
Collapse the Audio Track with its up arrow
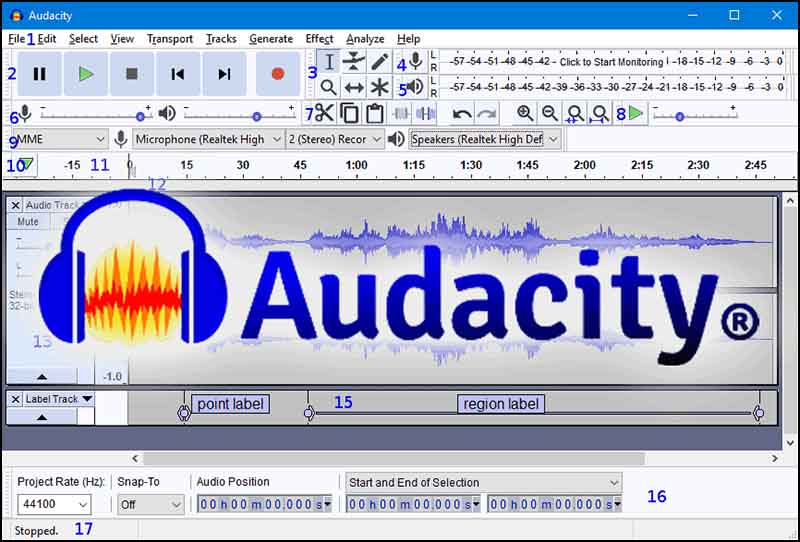click(42, 377)
